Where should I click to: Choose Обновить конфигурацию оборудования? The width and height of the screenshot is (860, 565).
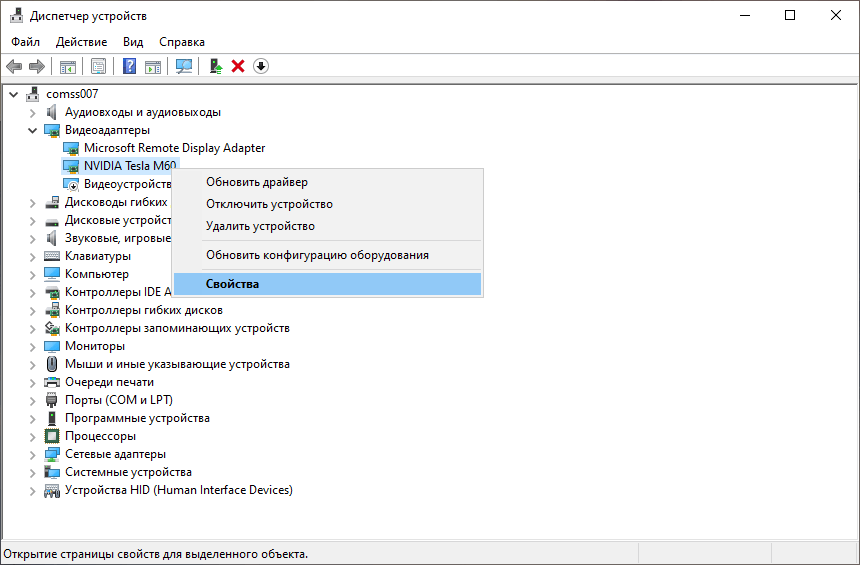coord(327,255)
